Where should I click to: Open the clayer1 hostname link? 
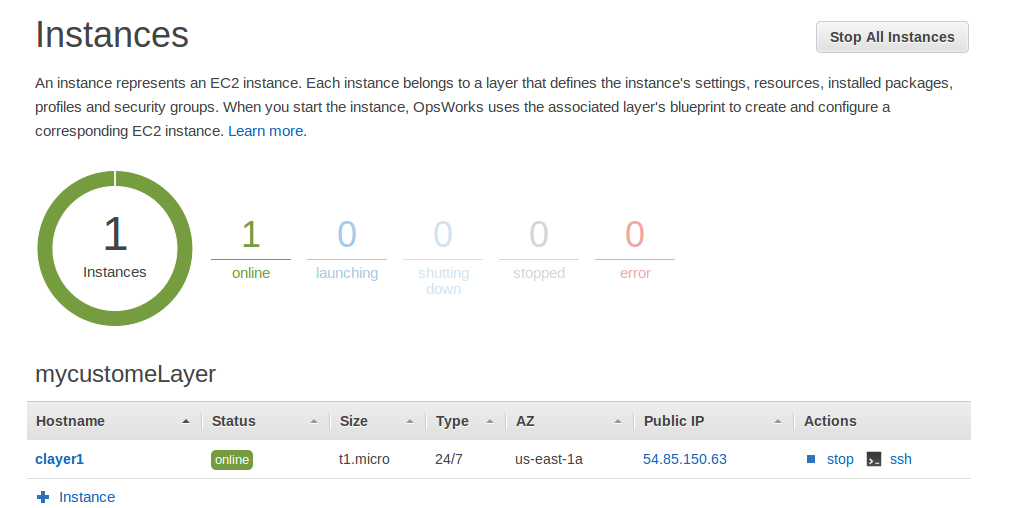tap(59, 460)
